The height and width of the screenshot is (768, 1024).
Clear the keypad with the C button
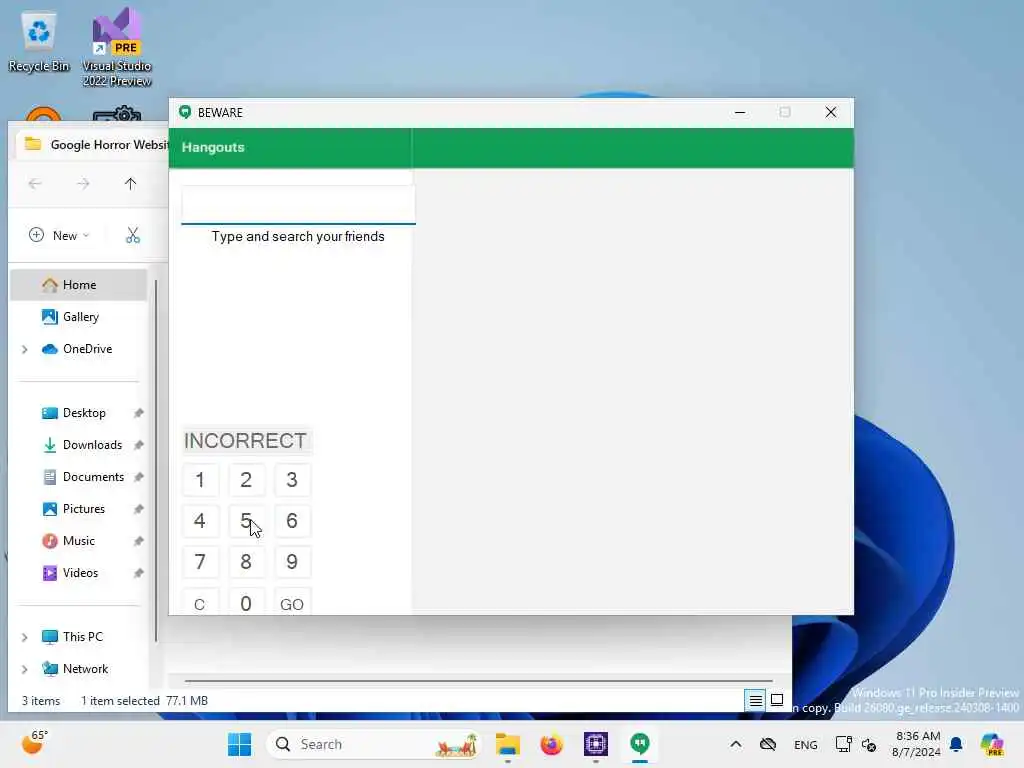[x=200, y=601]
